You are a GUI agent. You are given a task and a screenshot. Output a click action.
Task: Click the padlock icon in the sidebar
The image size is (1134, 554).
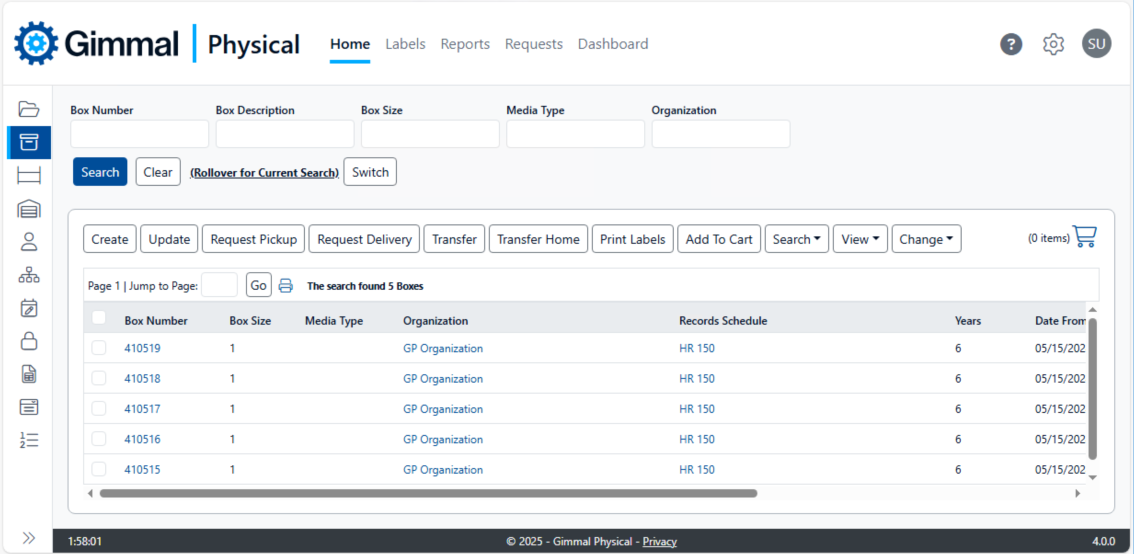(x=29, y=341)
